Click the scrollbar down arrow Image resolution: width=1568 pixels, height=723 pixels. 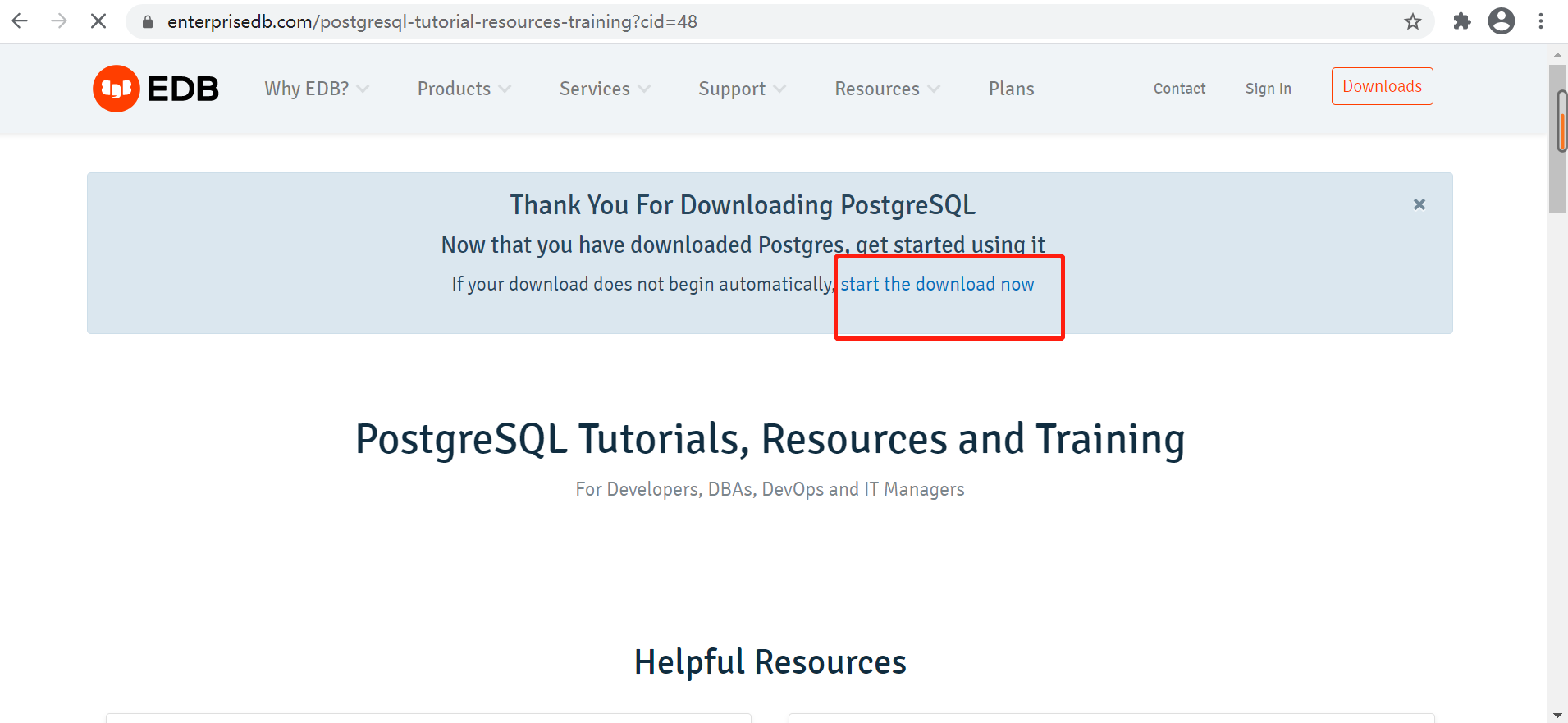point(1557,716)
